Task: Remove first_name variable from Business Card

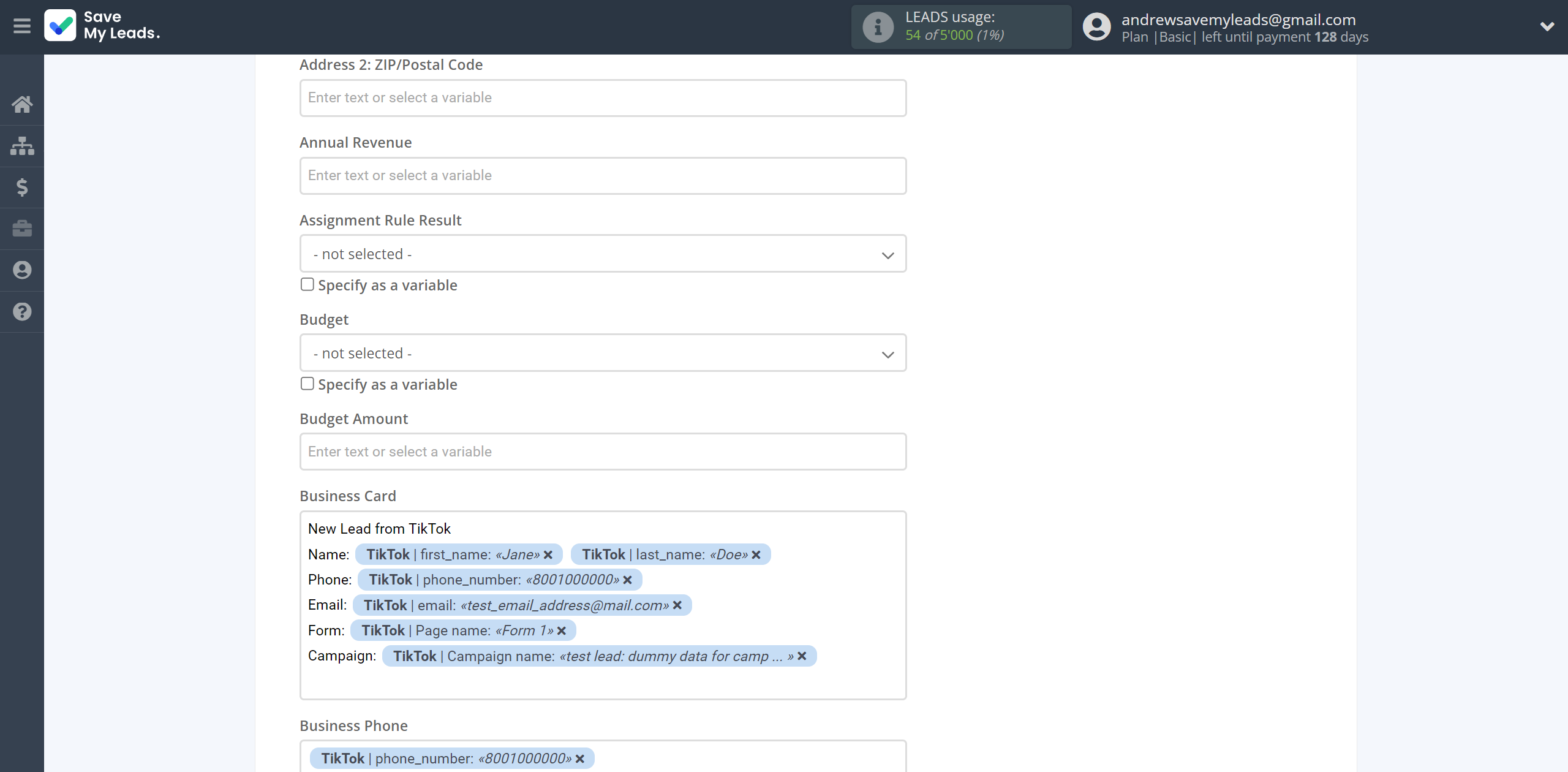Action: 548,554
